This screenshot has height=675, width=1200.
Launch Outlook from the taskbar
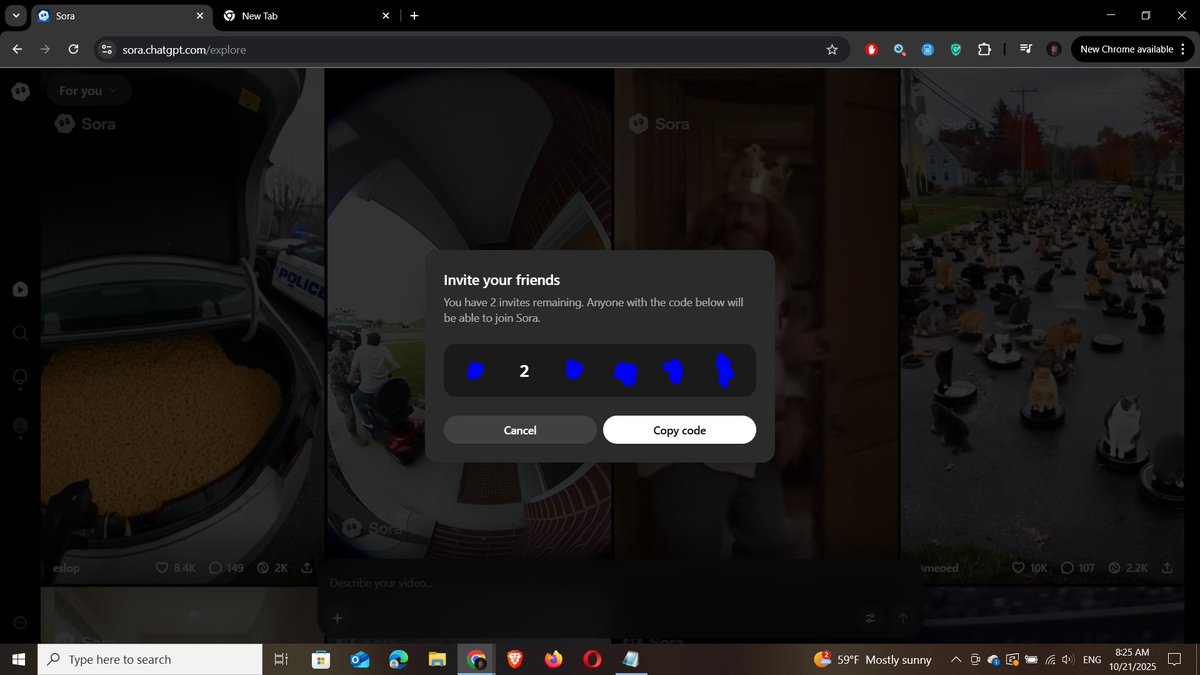[x=360, y=659]
